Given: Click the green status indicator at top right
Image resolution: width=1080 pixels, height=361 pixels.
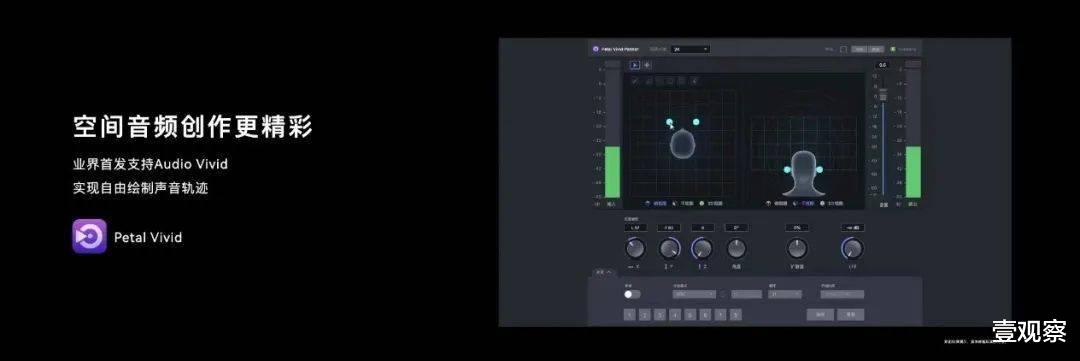Looking at the screenshot, I should click(893, 49).
